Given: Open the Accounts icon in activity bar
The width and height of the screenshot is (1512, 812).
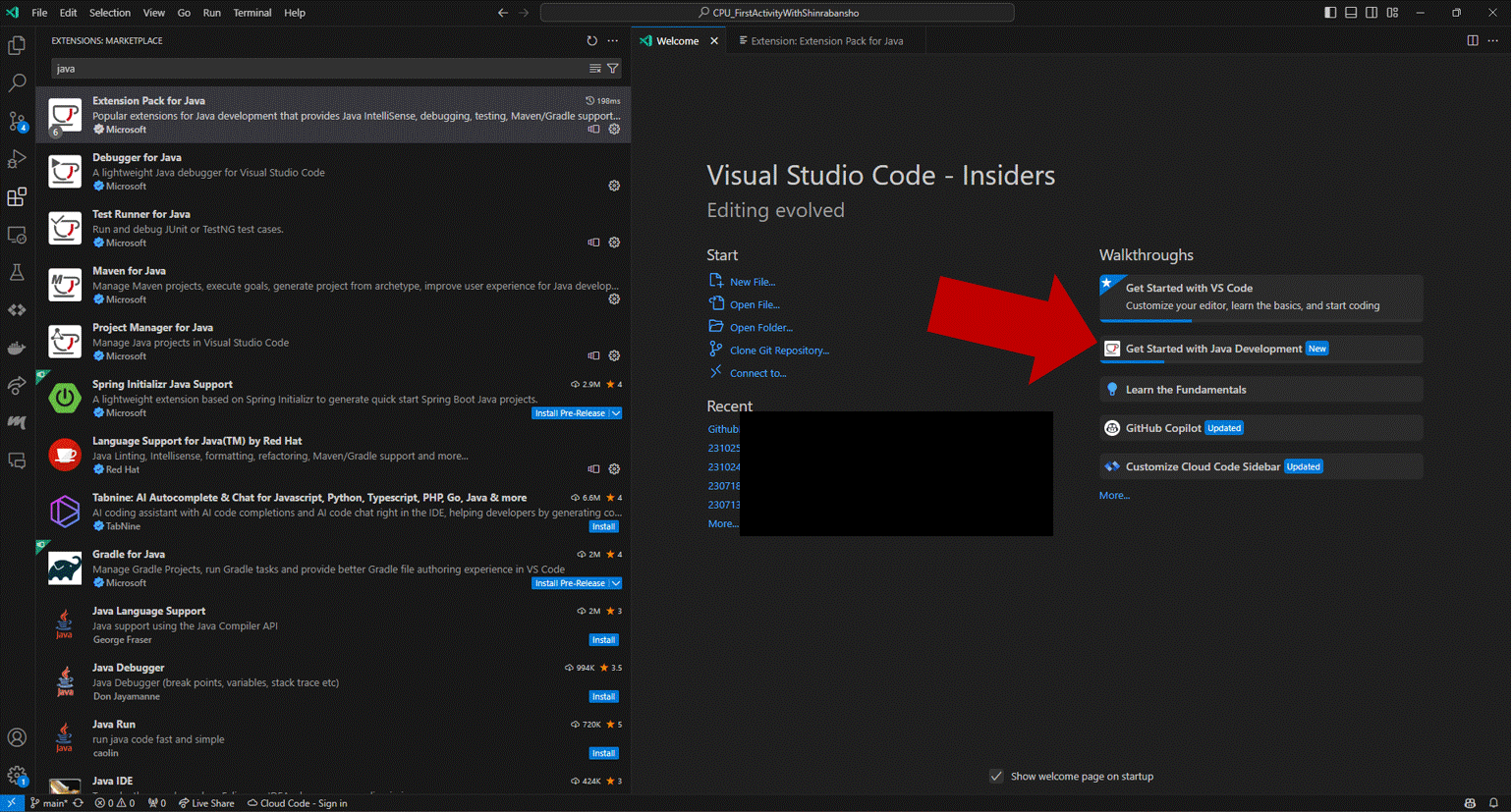Looking at the screenshot, I should [x=17, y=737].
